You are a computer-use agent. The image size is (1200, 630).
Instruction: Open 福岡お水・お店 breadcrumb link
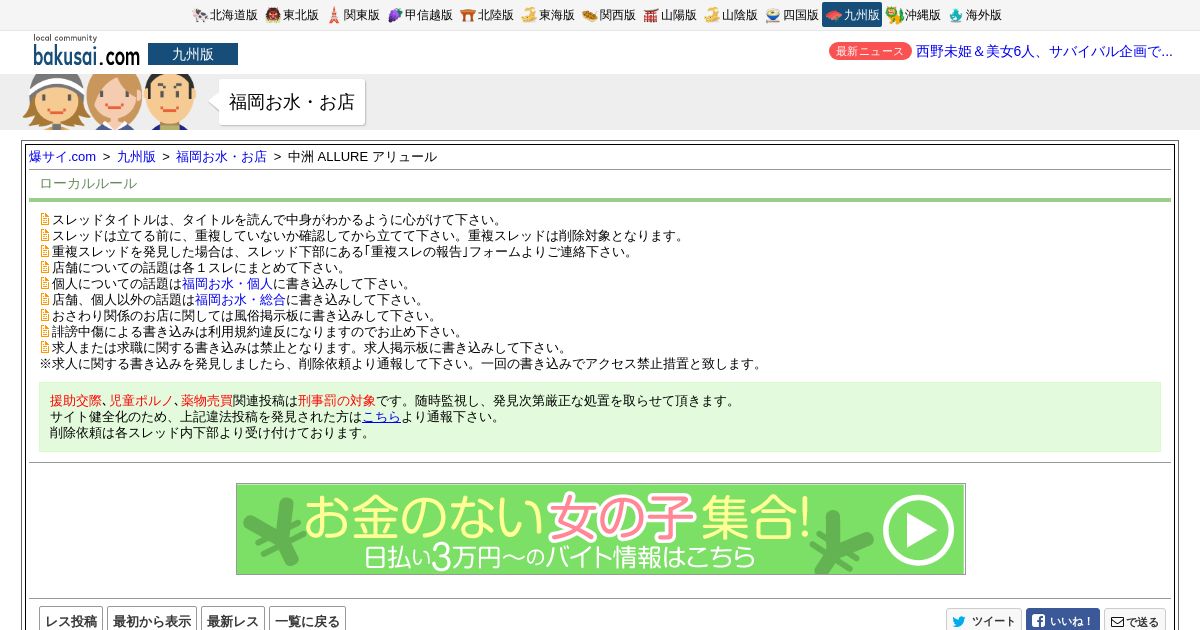tap(221, 157)
